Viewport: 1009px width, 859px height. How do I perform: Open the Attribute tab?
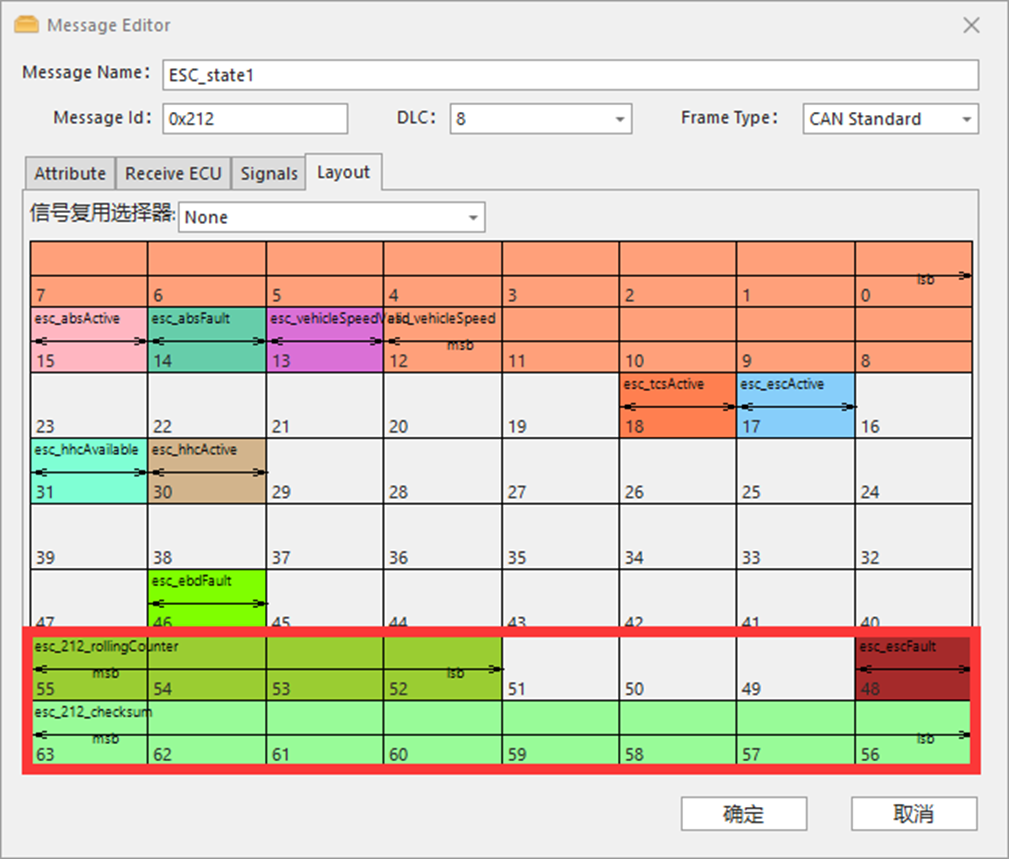click(x=69, y=173)
